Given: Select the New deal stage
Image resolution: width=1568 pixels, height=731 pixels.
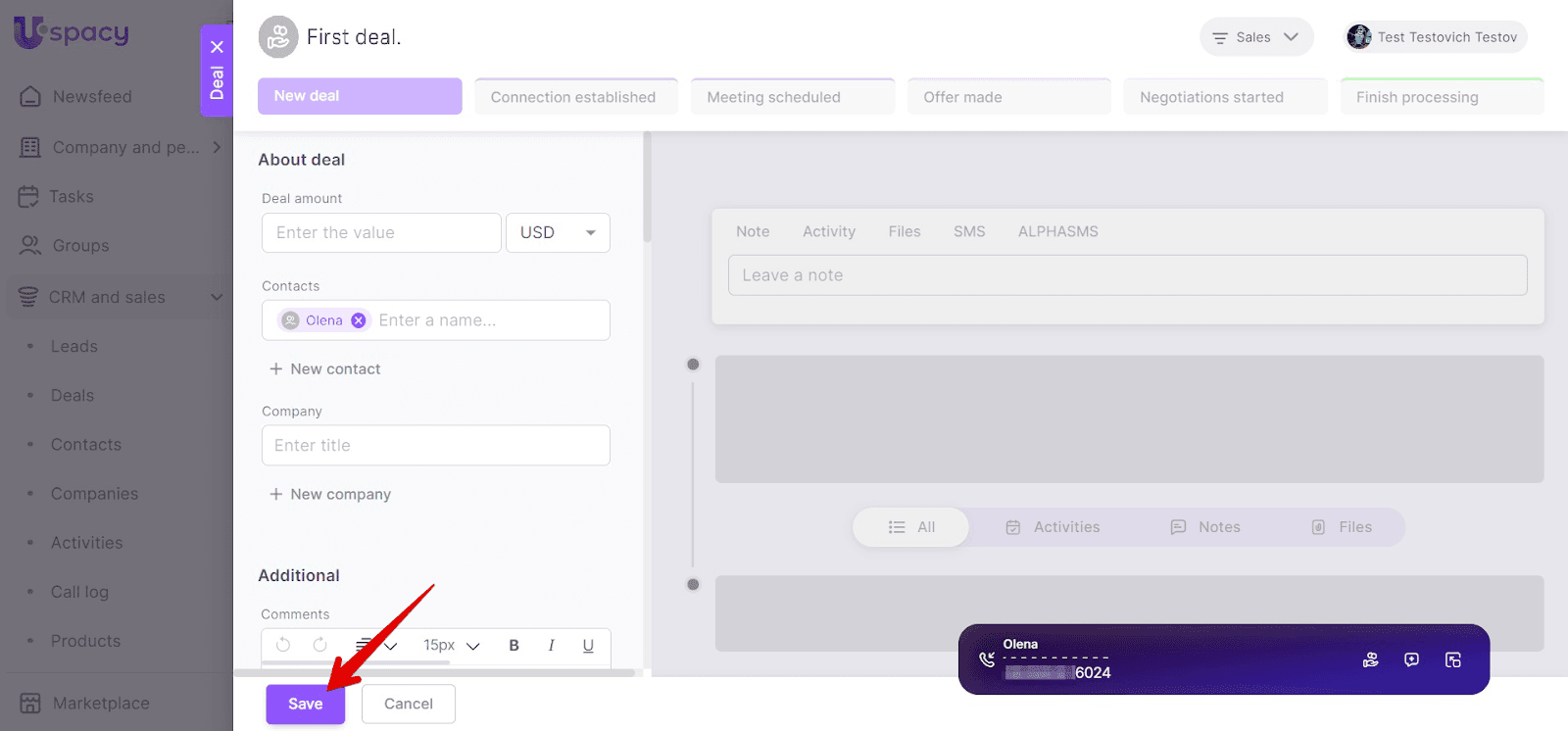Looking at the screenshot, I should click(x=360, y=96).
